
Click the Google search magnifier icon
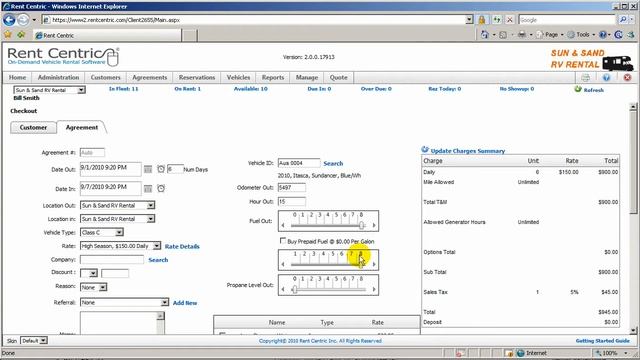[x=623, y=20]
